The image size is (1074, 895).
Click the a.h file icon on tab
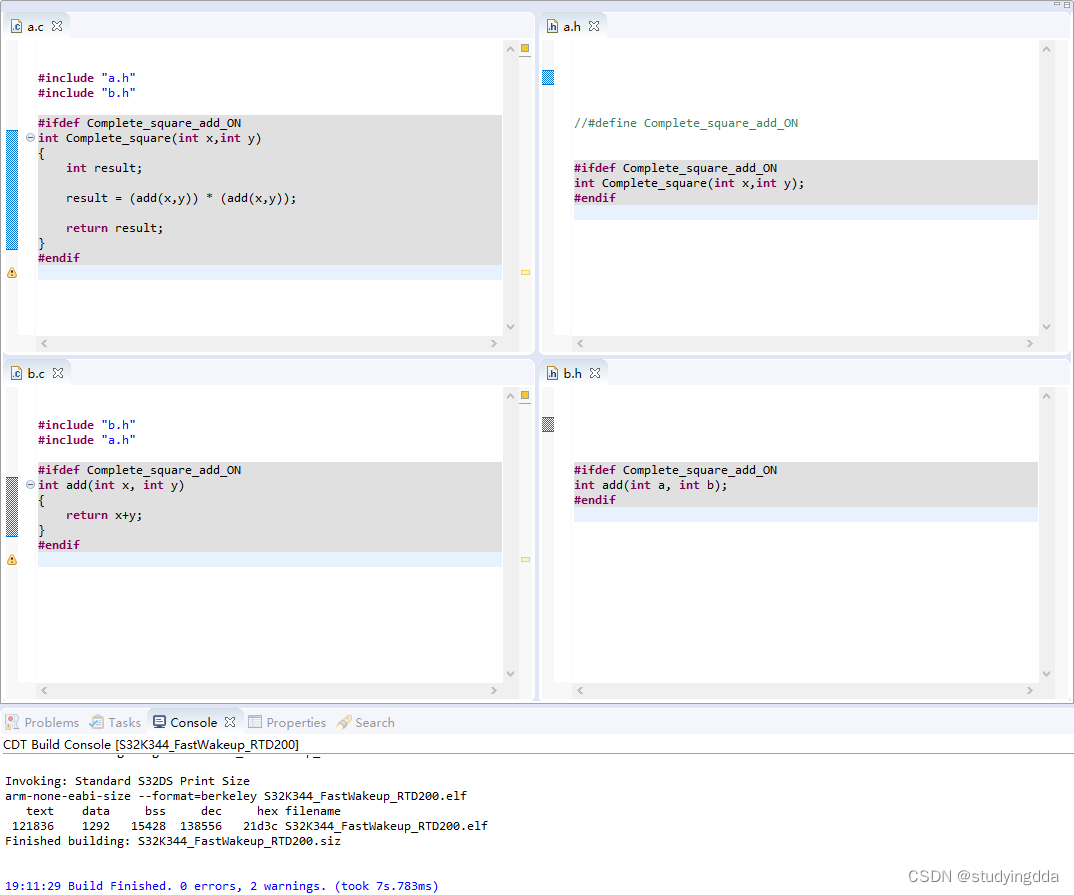[552, 27]
